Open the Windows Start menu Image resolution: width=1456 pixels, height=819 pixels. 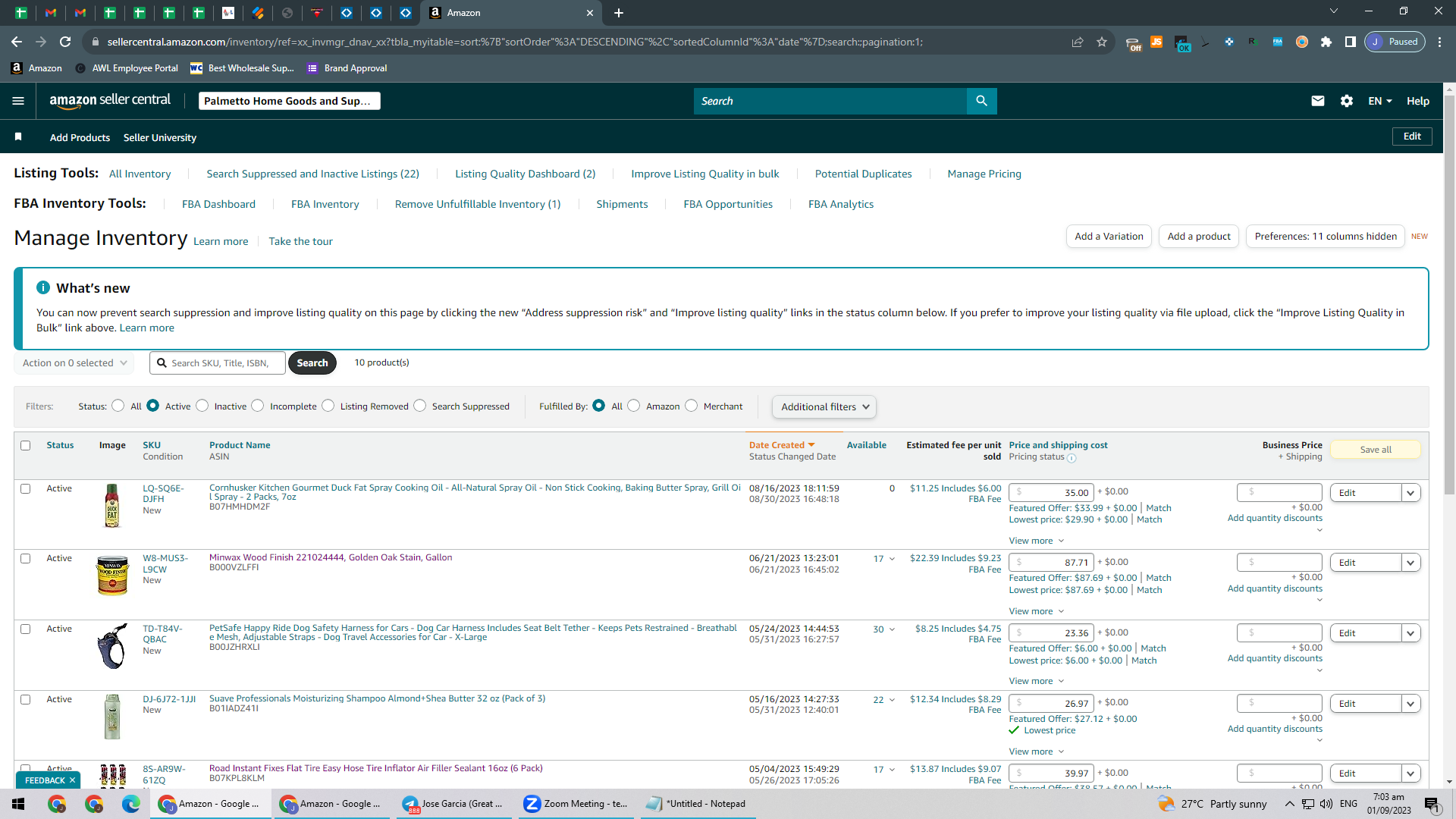click(18, 804)
